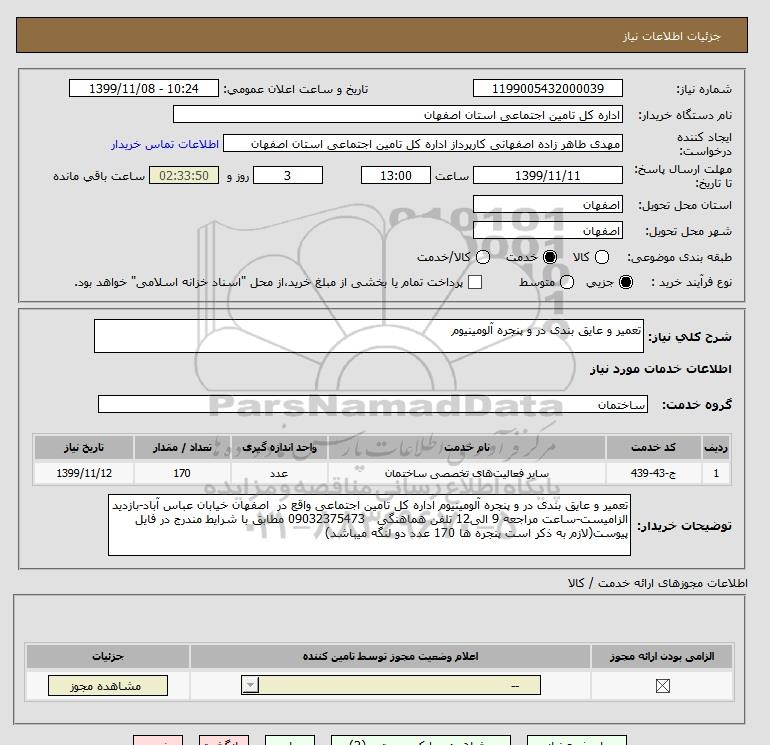Click the need date cell 1399/11/12
Image resolution: width=770 pixels, height=745 pixels.
click(x=84, y=473)
